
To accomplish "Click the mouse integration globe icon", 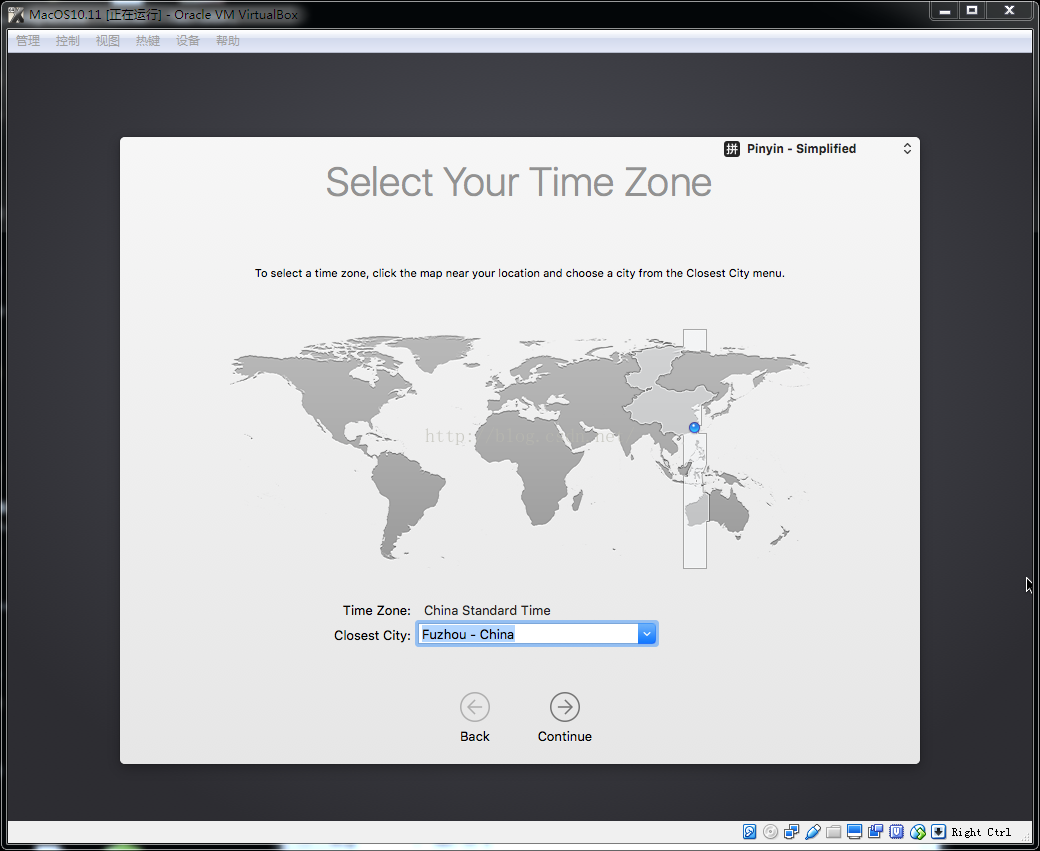I will pos(917,832).
